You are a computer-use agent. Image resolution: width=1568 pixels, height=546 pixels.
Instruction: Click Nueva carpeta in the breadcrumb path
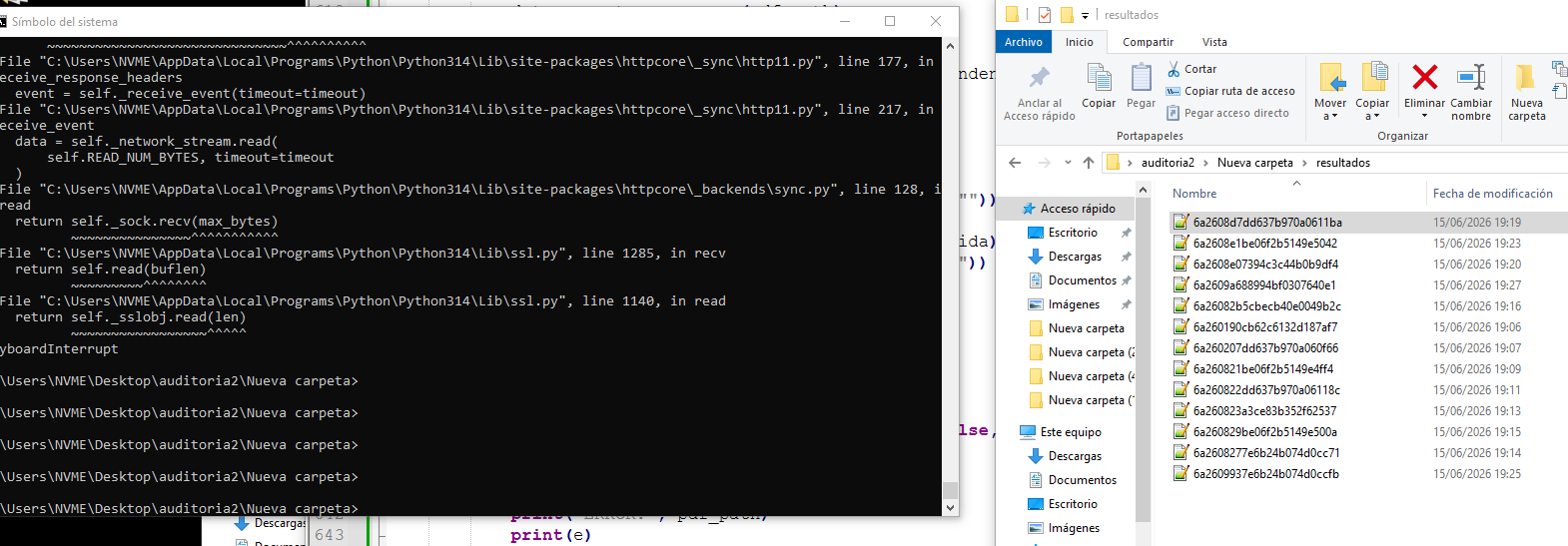(1254, 163)
